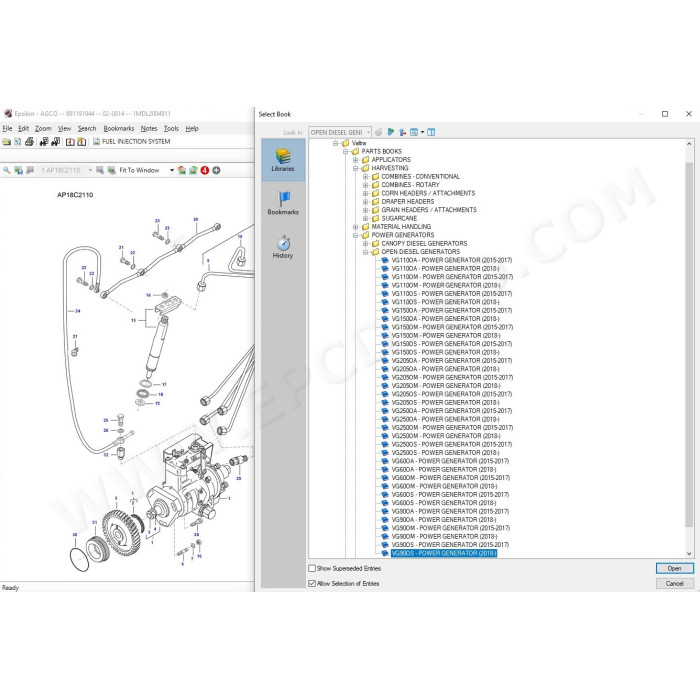Select VG1500S - POWER GENERATOR (2018-)
The height and width of the screenshot is (700, 700).
click(x=445, y=352)
